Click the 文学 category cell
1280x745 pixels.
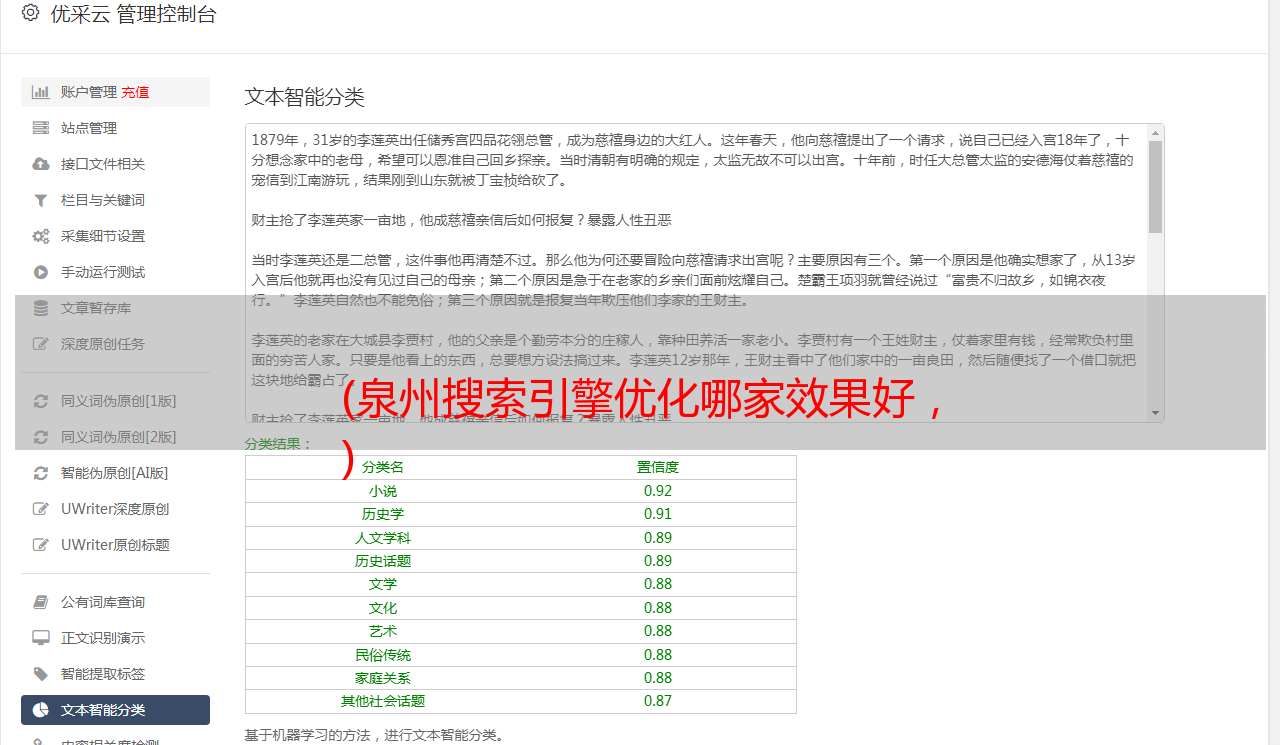(383, 584)
